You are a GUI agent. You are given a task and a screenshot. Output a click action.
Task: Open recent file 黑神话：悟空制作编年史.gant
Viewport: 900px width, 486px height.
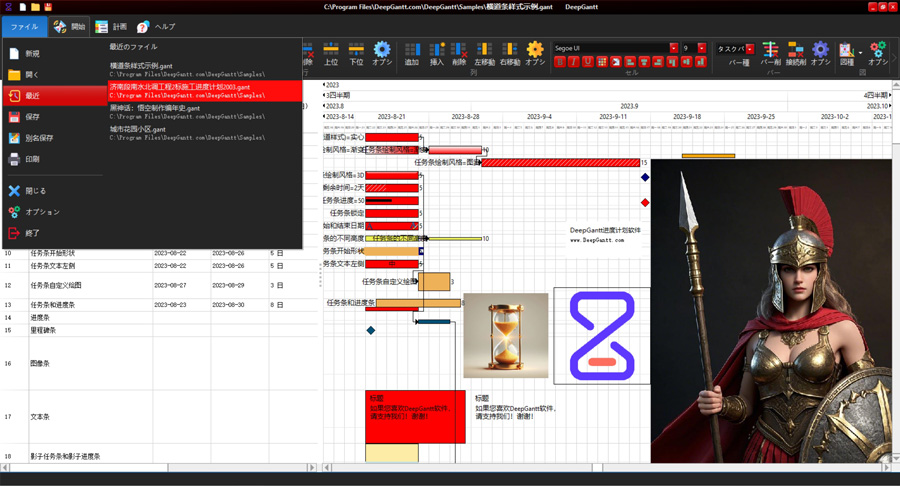[x=154, y=107]
